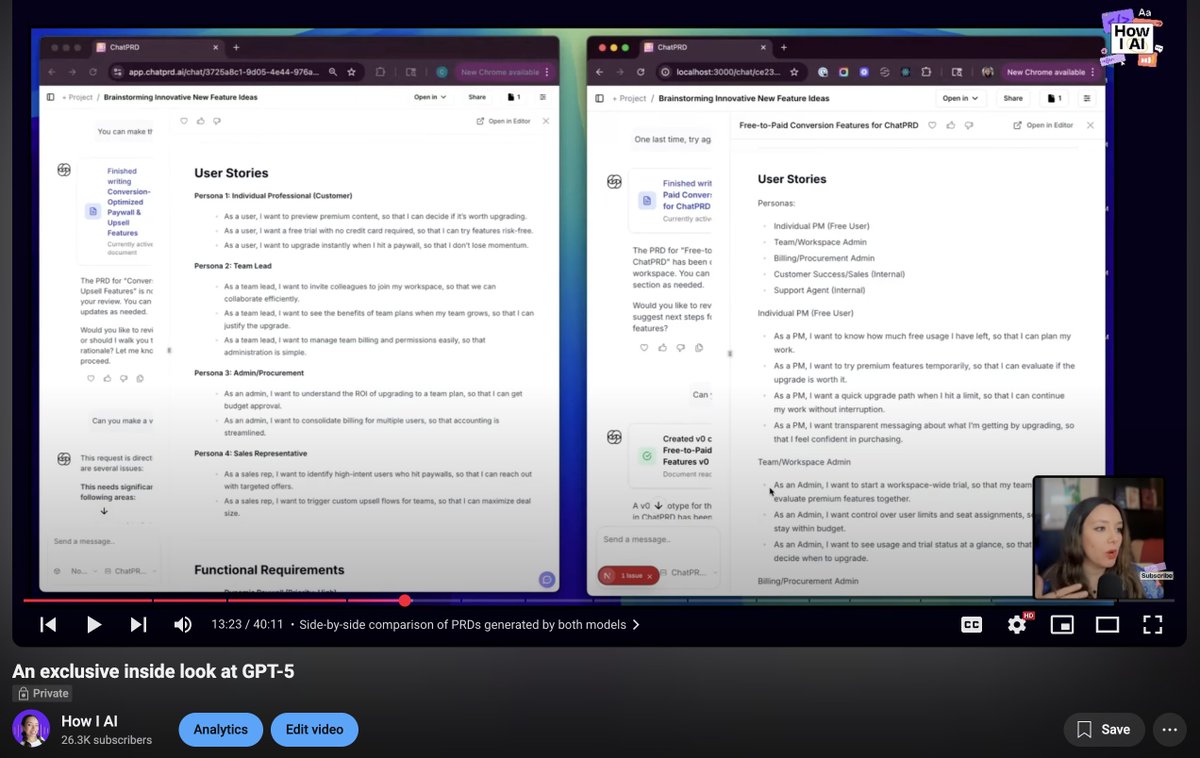Switch to theater mode
Viewport: 1200px width, 758px height.
tap(1107, 625)
